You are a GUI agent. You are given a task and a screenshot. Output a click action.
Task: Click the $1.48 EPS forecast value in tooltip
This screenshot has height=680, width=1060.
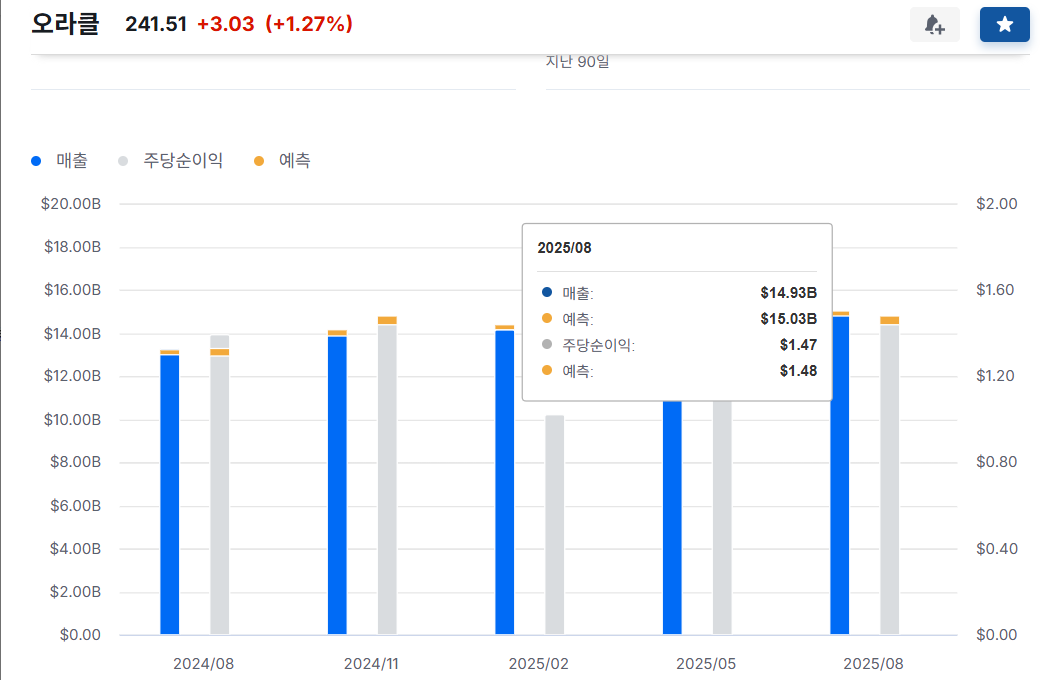click(x=798, y=370)
